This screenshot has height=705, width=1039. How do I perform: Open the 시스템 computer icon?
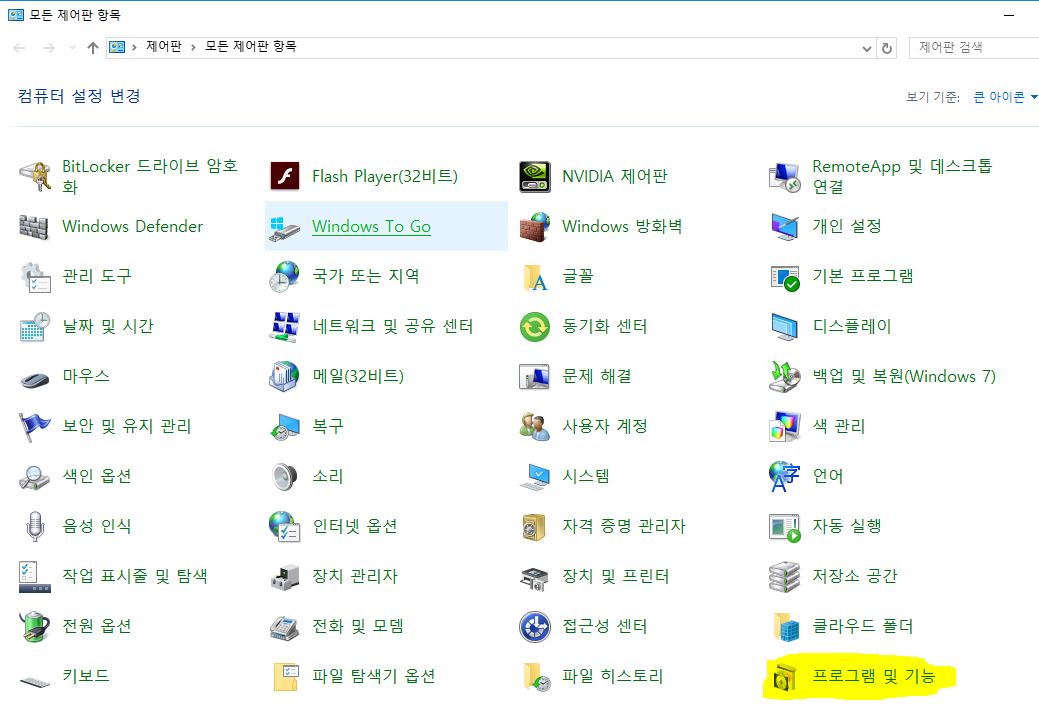point(535,477)
